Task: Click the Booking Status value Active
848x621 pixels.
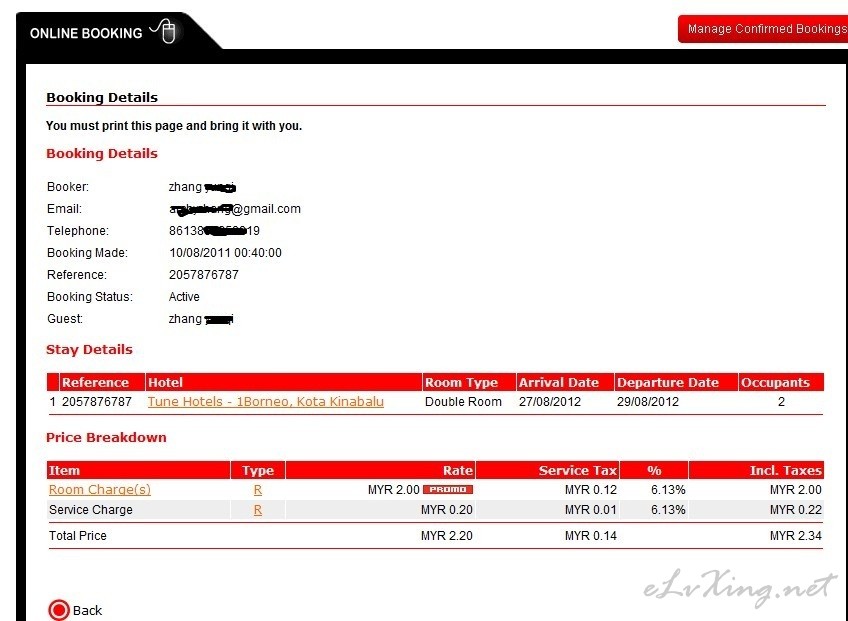Action: 184,297
